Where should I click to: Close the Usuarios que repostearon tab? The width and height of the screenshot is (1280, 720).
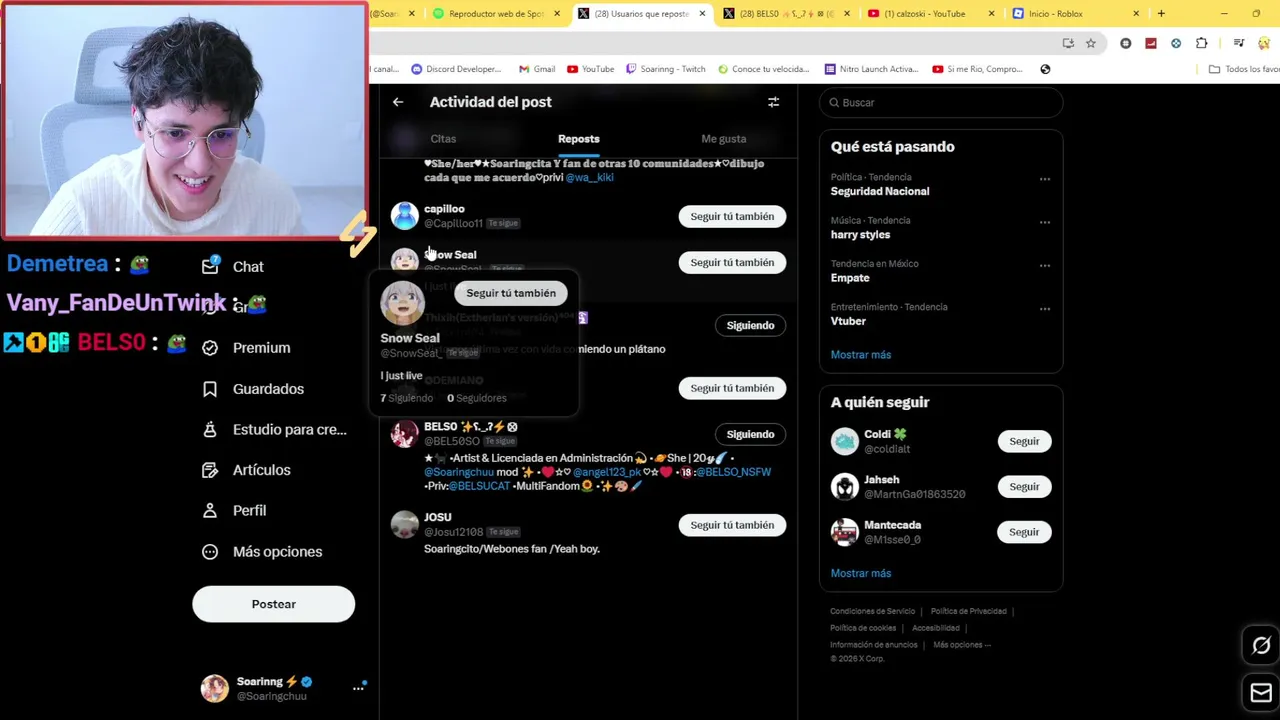click(x=702, y=14)
